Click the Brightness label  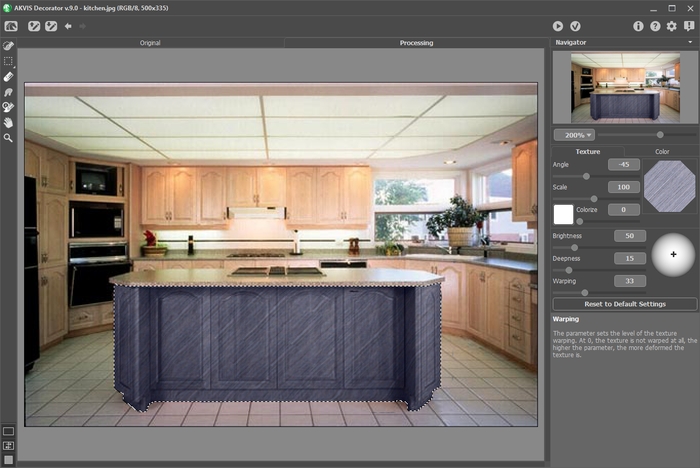coord(567,236)
